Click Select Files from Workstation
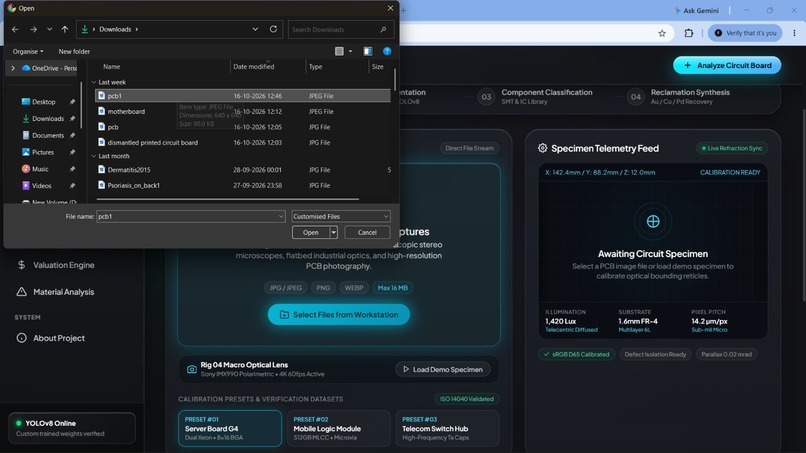806x453 pixels. point(339,314)
